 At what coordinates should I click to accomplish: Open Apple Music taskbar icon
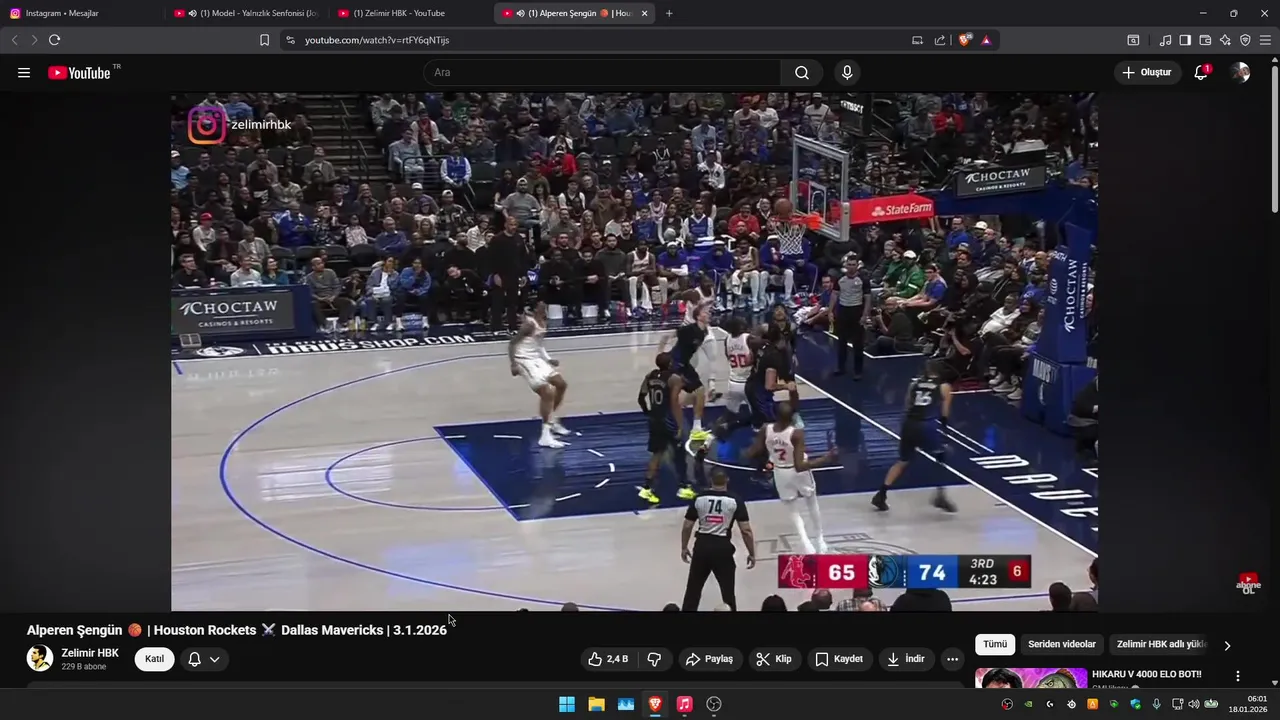click(684, 704)
